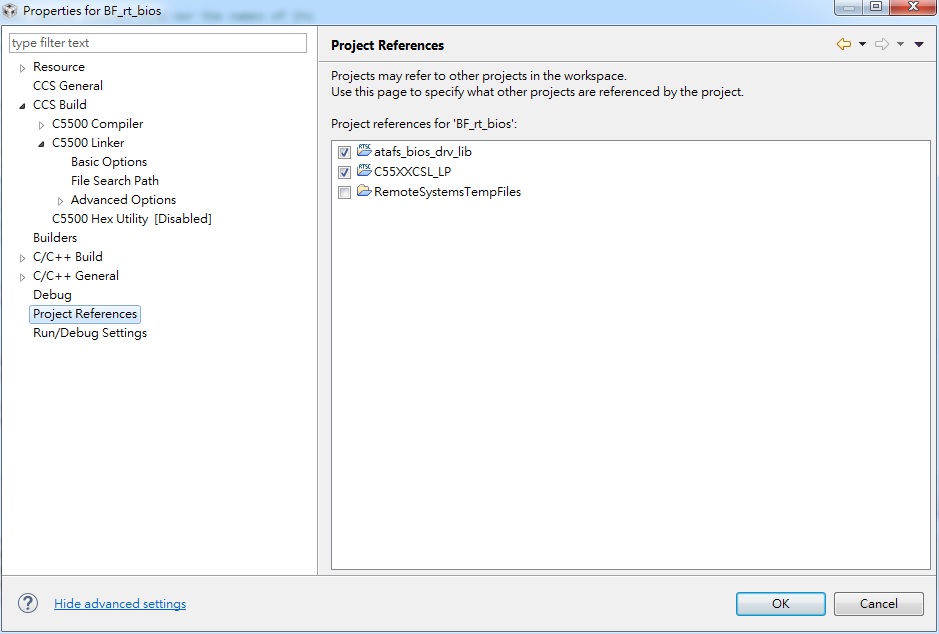Collapse the CCS Build tree node
The height and width of the screenshot is (634, 939).
[23, 105]
